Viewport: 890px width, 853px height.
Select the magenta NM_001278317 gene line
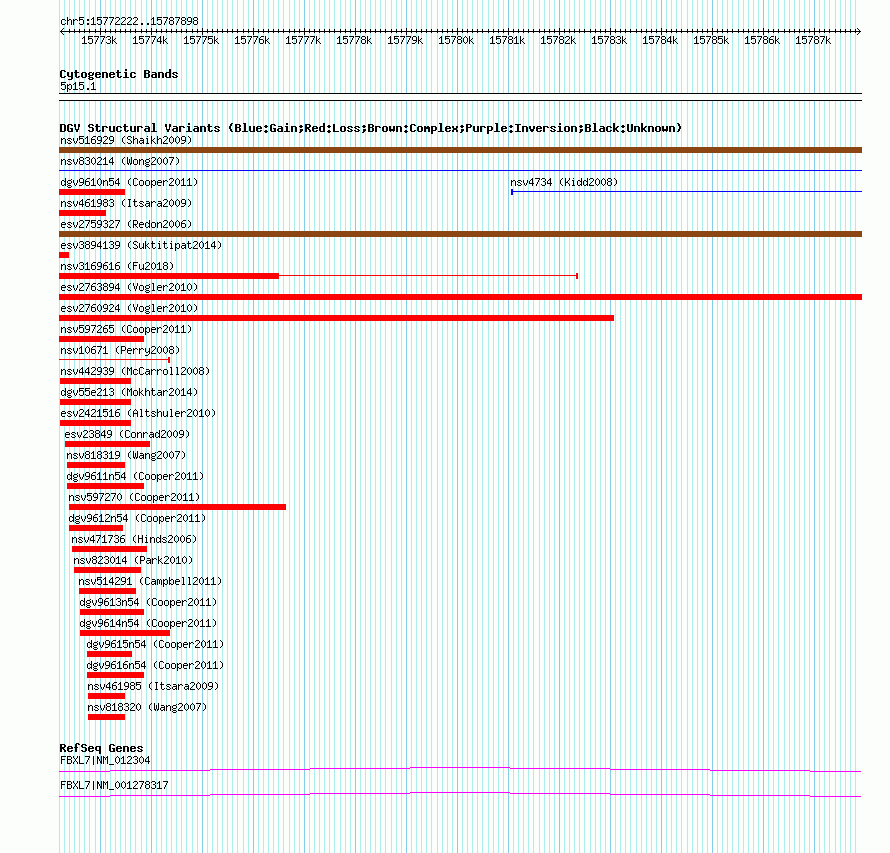tap(460, 794)
